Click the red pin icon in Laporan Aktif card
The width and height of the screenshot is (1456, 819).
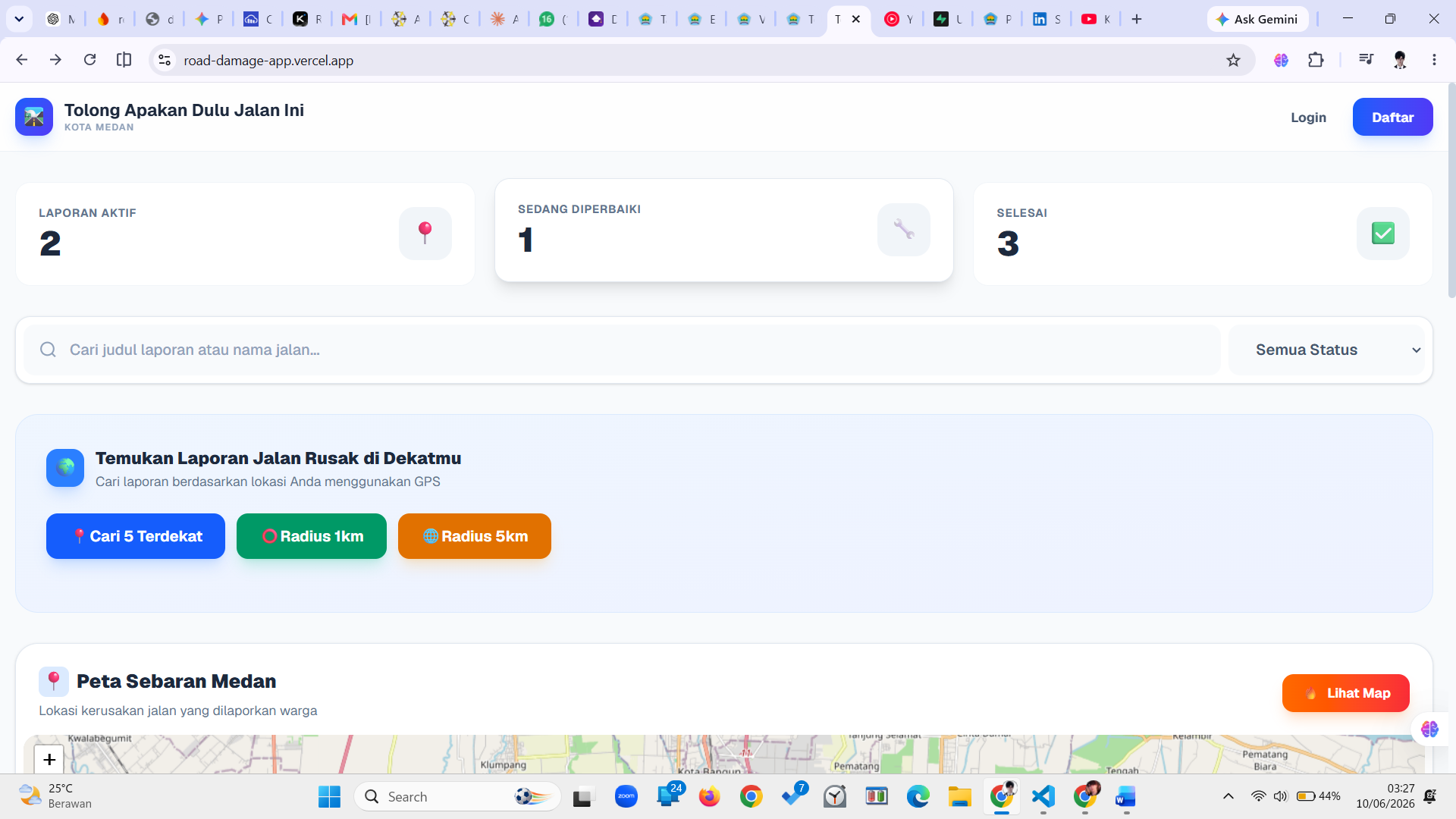pyautogui.click(x=425, y=234)
